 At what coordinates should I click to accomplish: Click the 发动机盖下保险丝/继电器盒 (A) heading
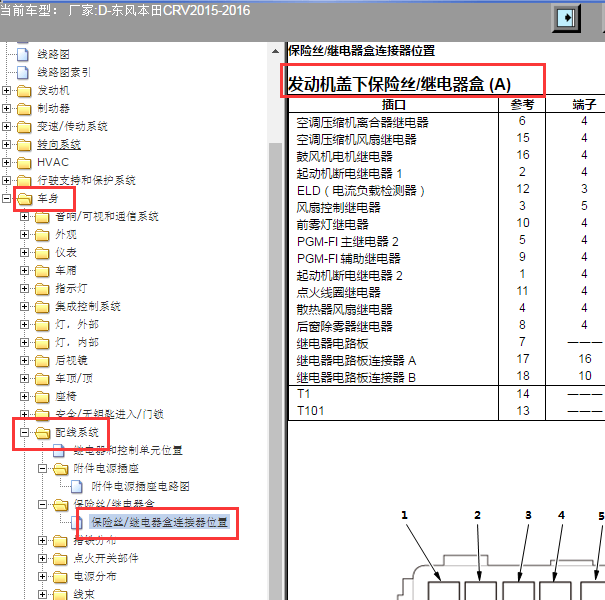399,84
